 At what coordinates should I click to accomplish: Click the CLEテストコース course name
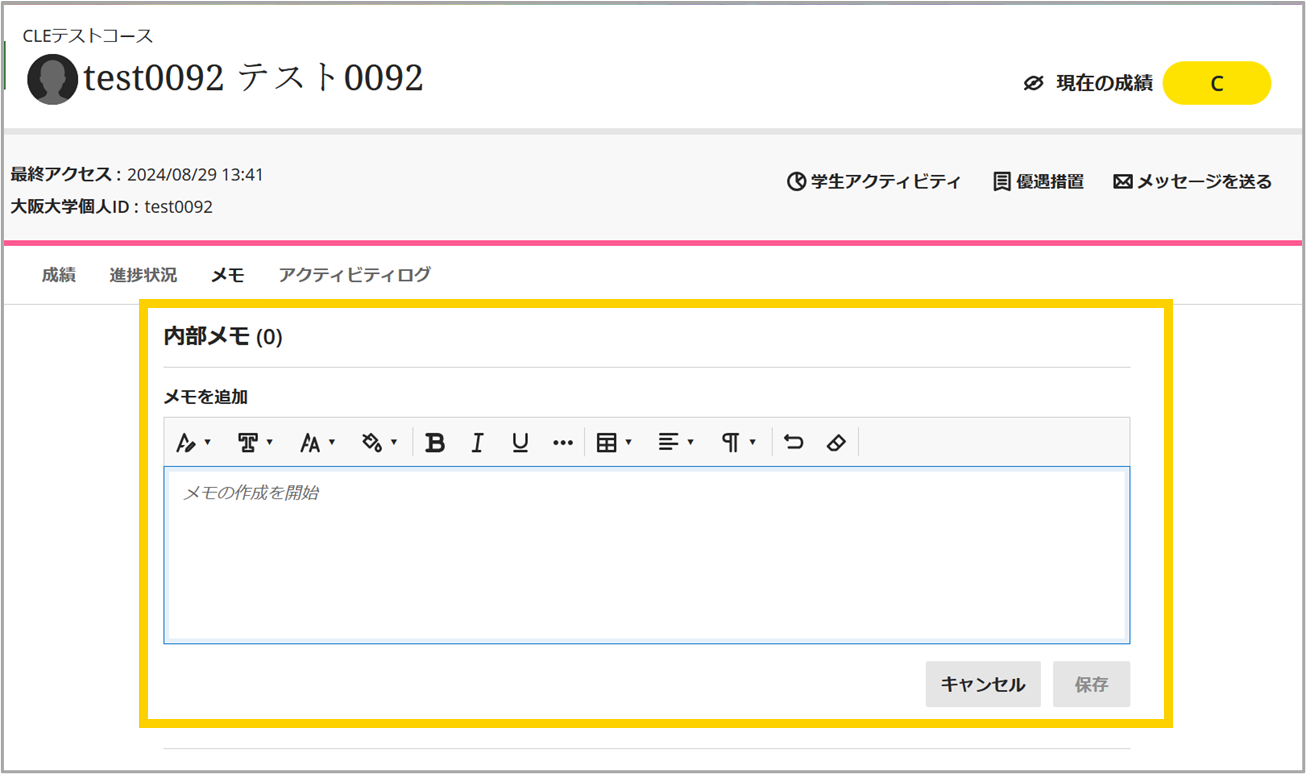point(88,37)
